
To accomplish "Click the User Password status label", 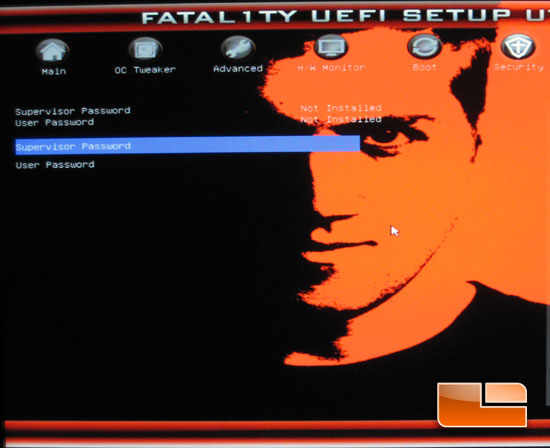I will coord(55,122).
